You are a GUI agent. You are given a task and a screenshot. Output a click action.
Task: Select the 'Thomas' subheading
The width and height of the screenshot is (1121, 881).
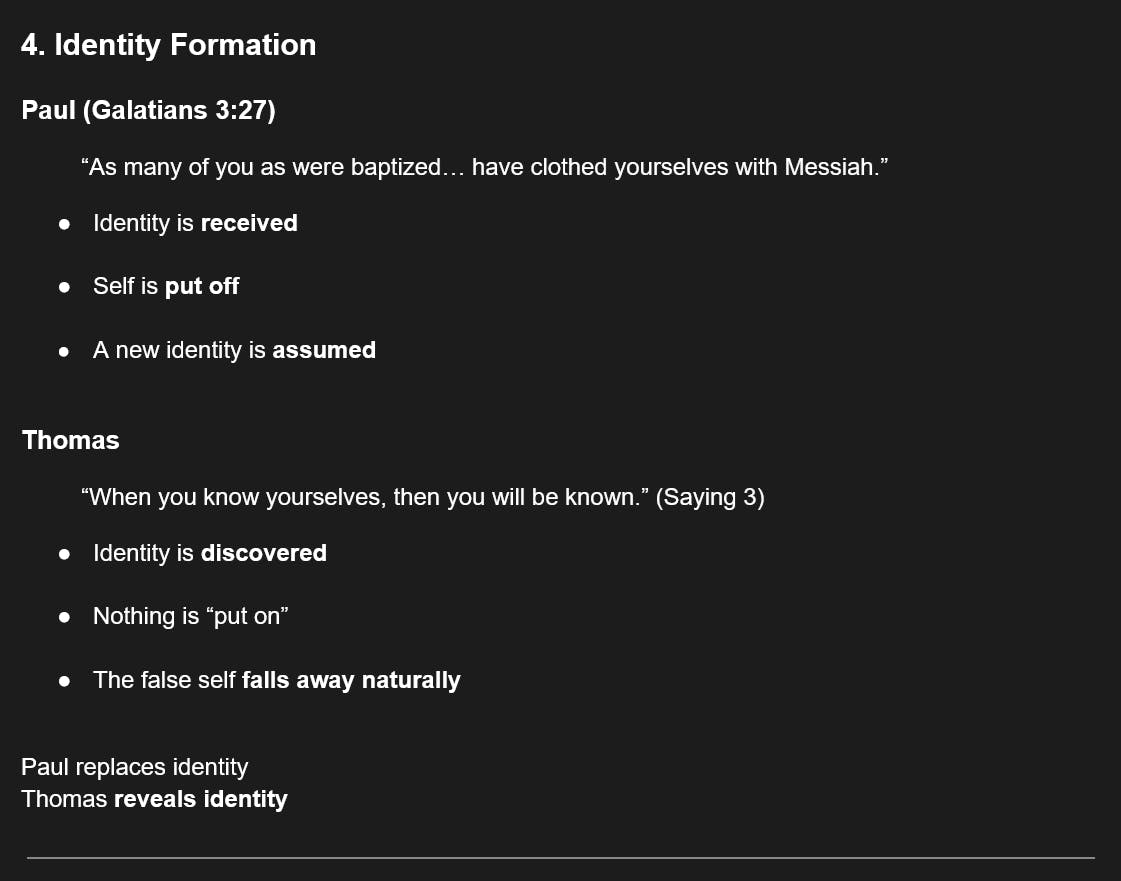[x=71, y=440]
